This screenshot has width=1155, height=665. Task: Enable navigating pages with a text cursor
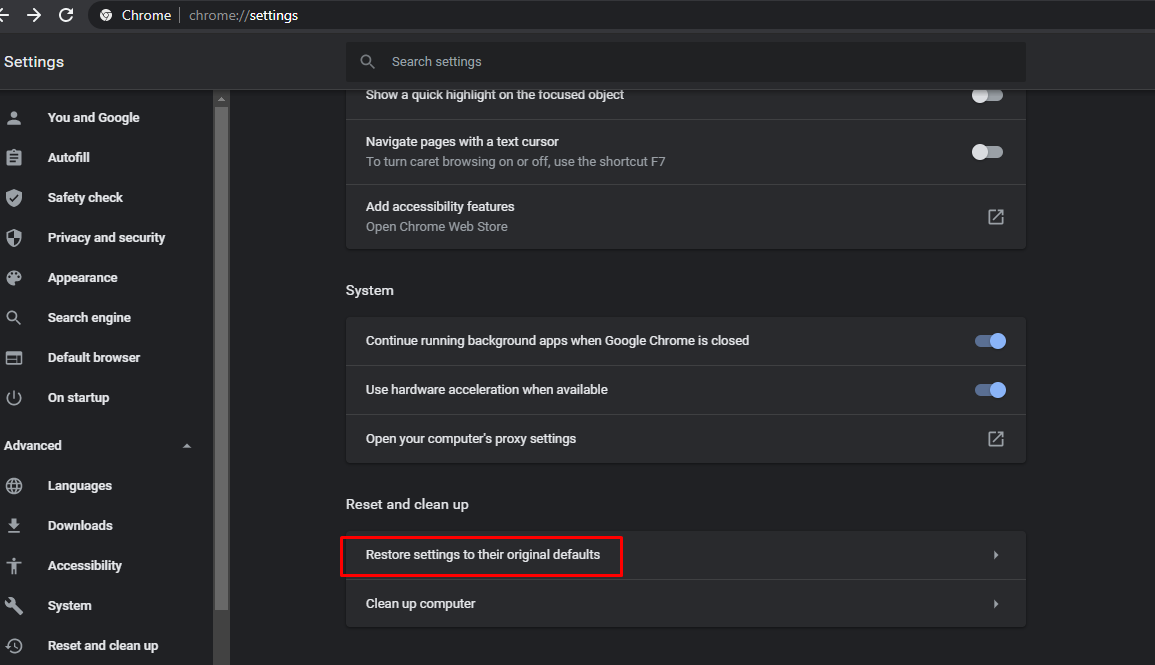[x=987, y=152]
